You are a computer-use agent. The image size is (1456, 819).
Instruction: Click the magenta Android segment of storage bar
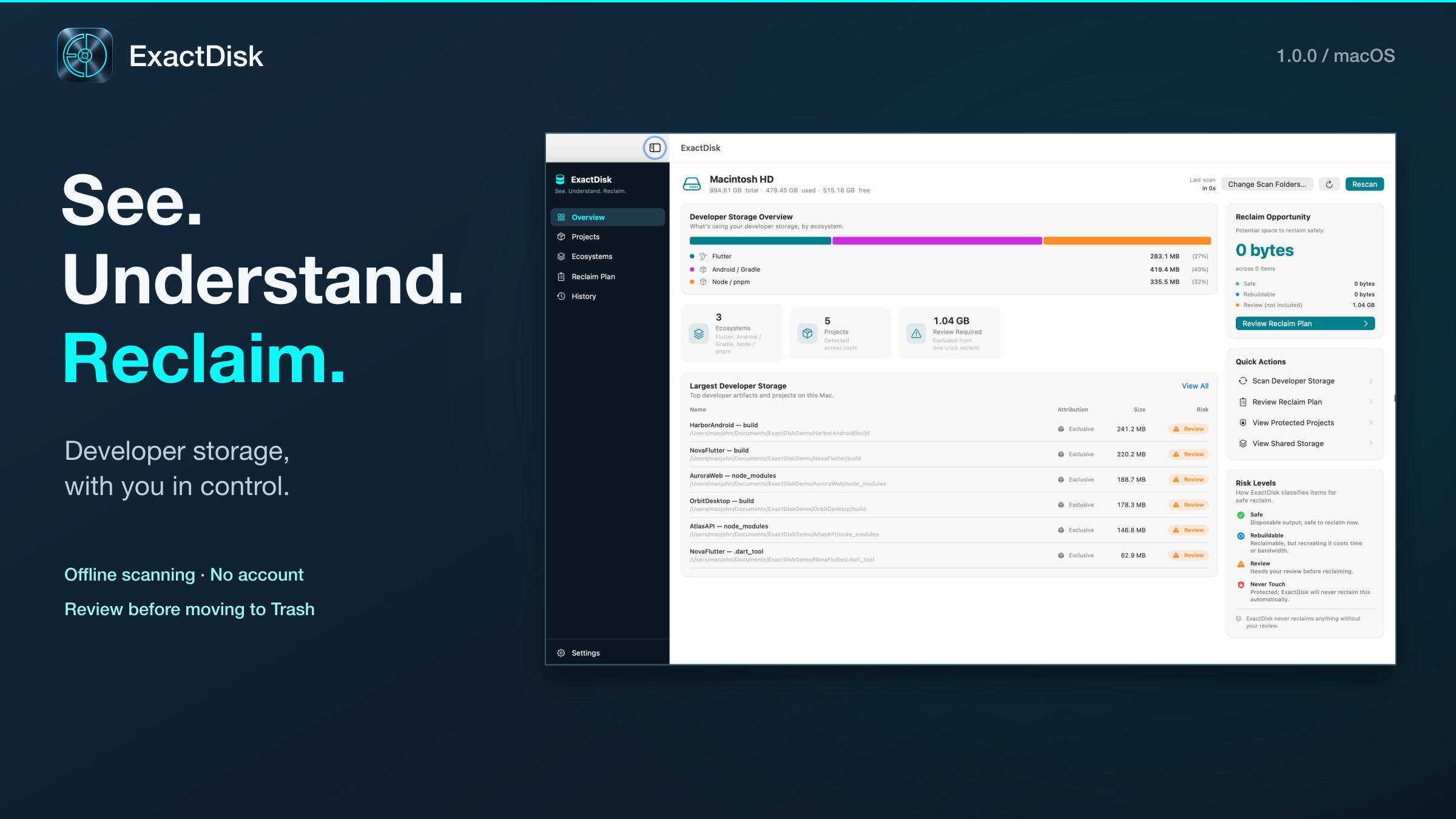937,241
